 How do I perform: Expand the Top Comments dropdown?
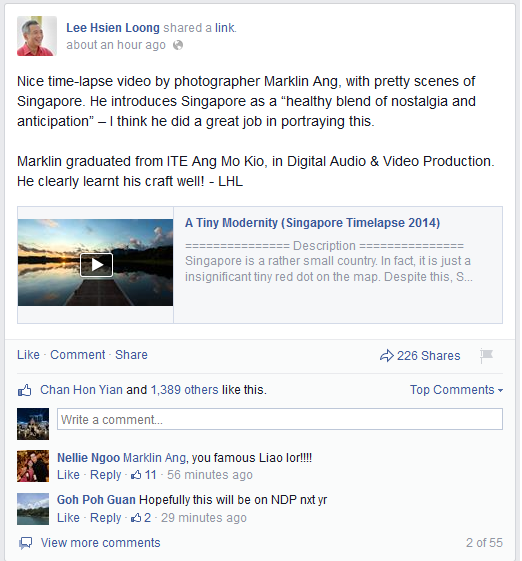pos(456,390)
